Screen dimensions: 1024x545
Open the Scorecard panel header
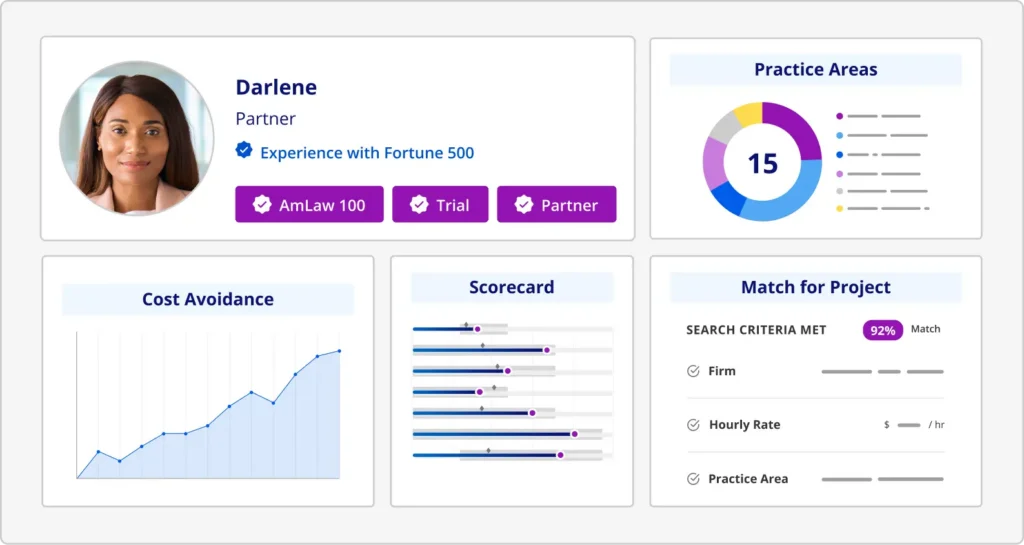tap(511, 288)
